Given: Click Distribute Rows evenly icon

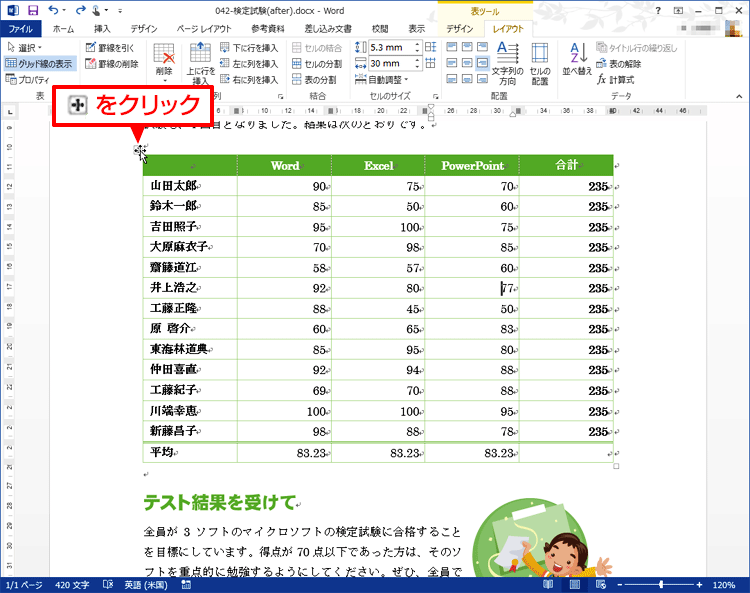Looking at the screenshot, I should pos(430,47).
